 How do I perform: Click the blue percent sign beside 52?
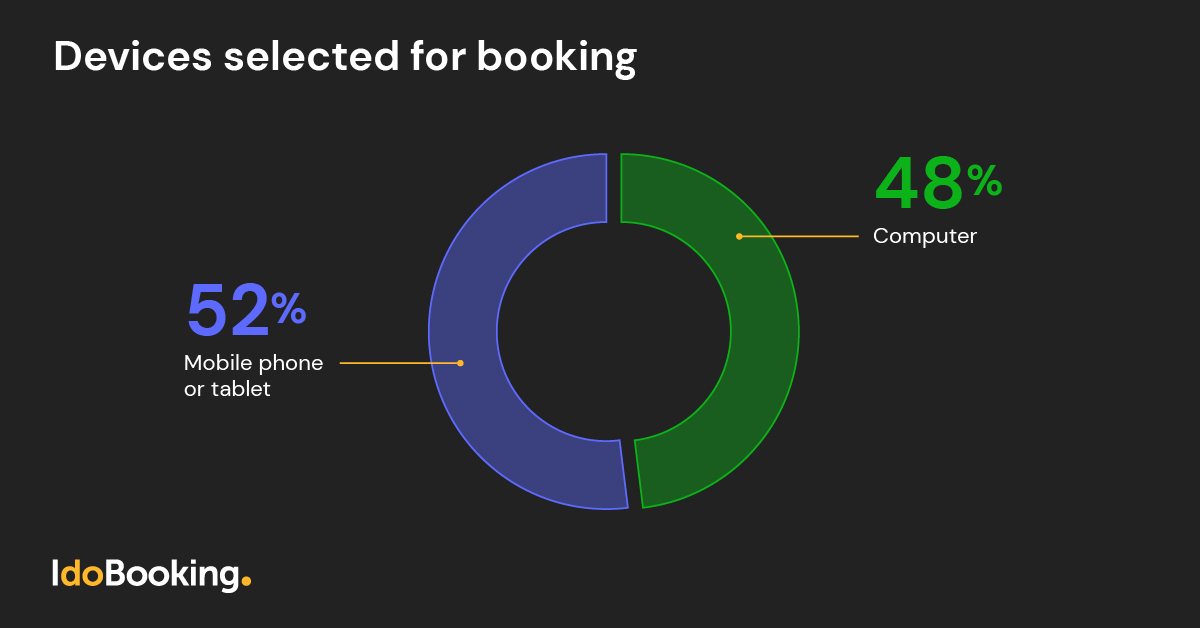point(289,310)
